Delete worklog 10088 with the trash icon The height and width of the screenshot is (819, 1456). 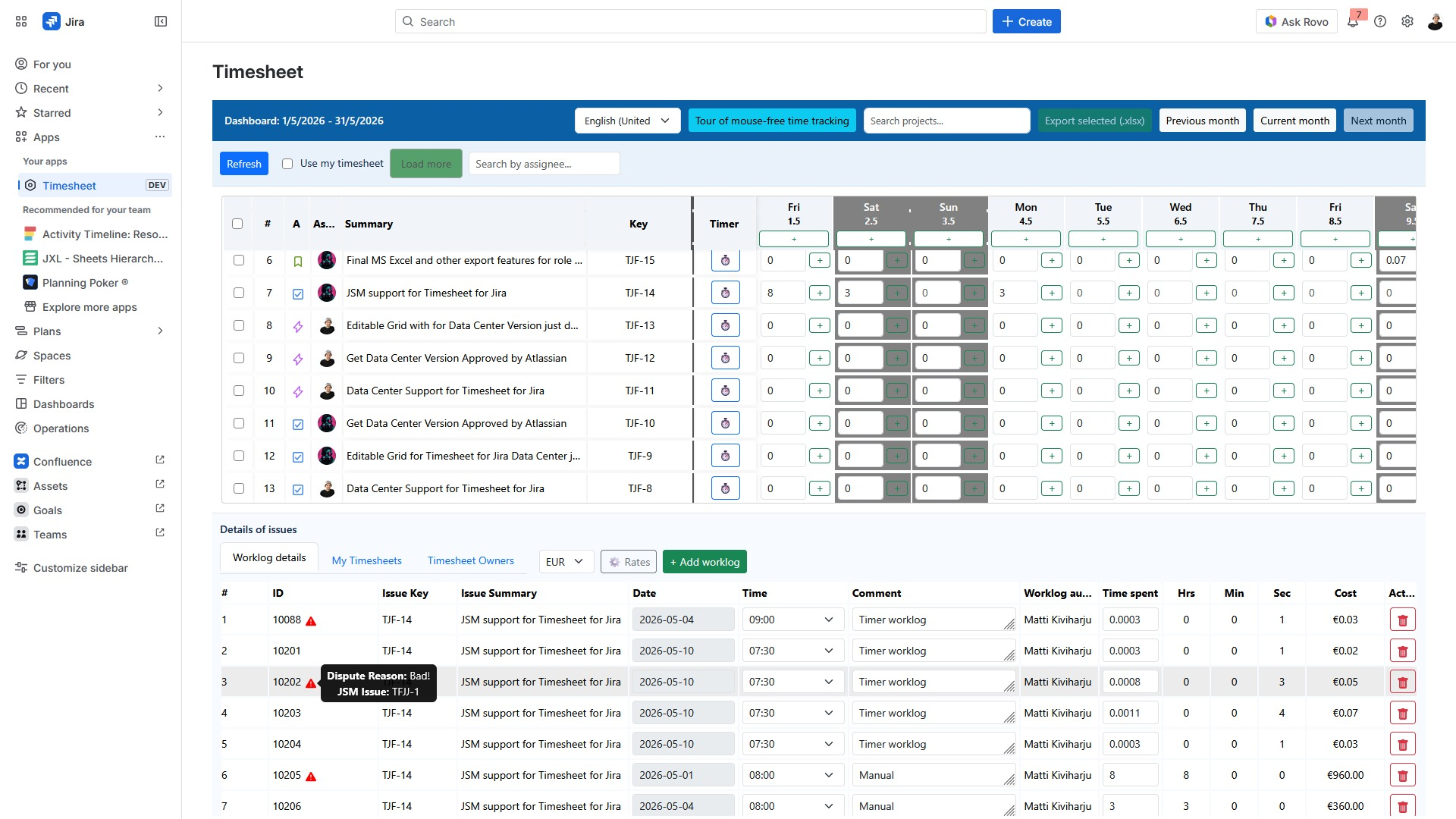(x=1403, y=620)
